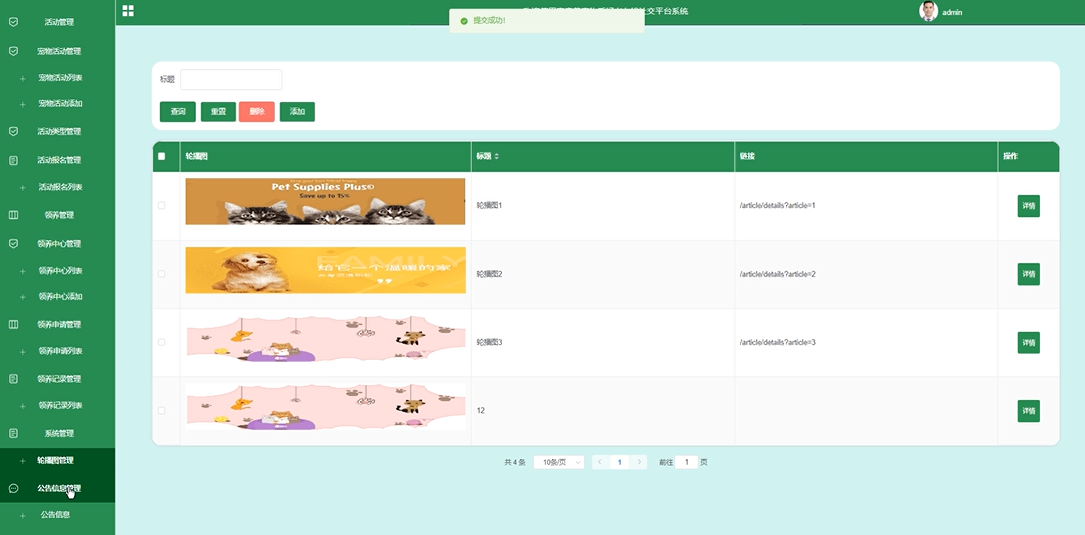The height and width of the screenshot is (535, 1085).
Task: Tick the checkbox for row 轮播图3
Action: 161,342
